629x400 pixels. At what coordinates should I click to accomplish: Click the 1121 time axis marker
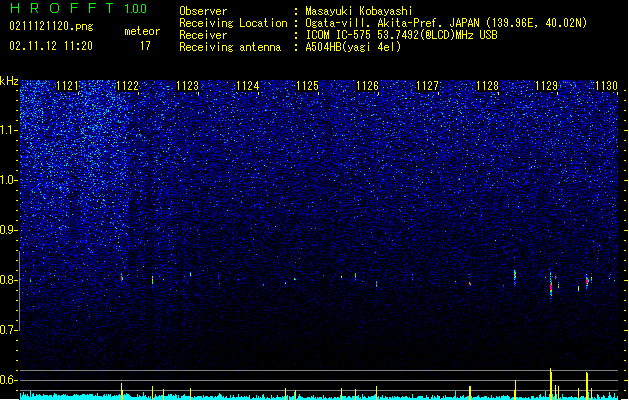[x=67, y=86]
